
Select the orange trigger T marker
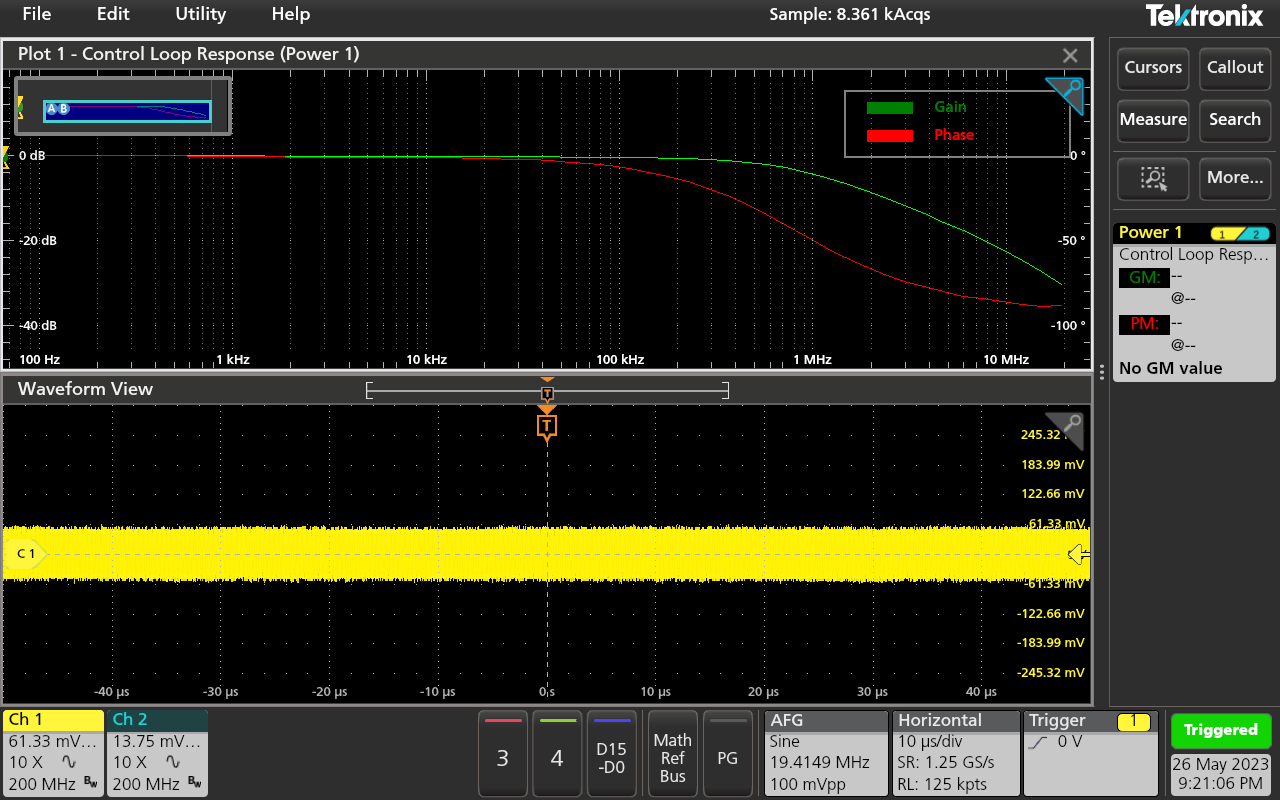point(546,427)
